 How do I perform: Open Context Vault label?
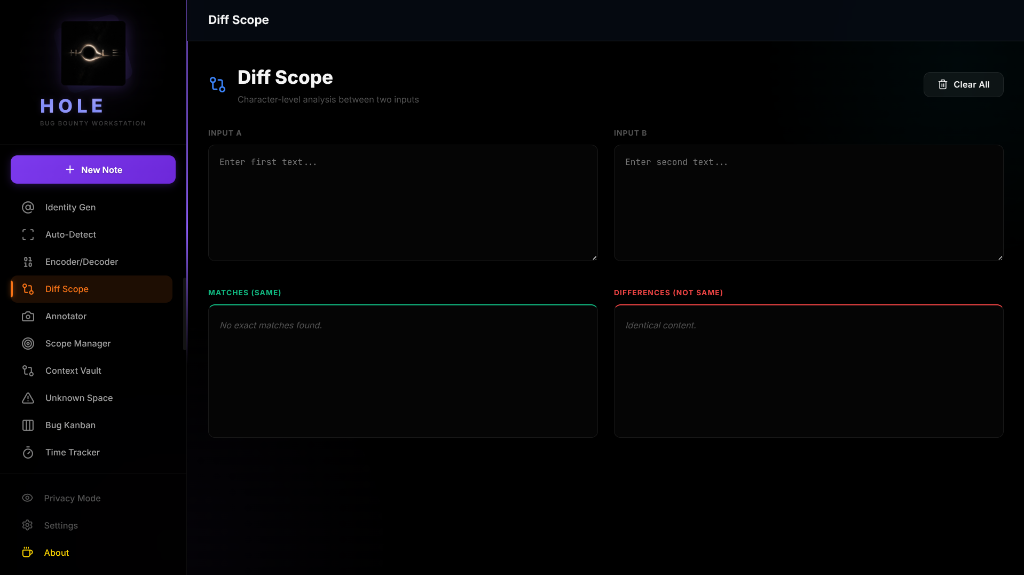pyautogui.click(x=73, y=370)
